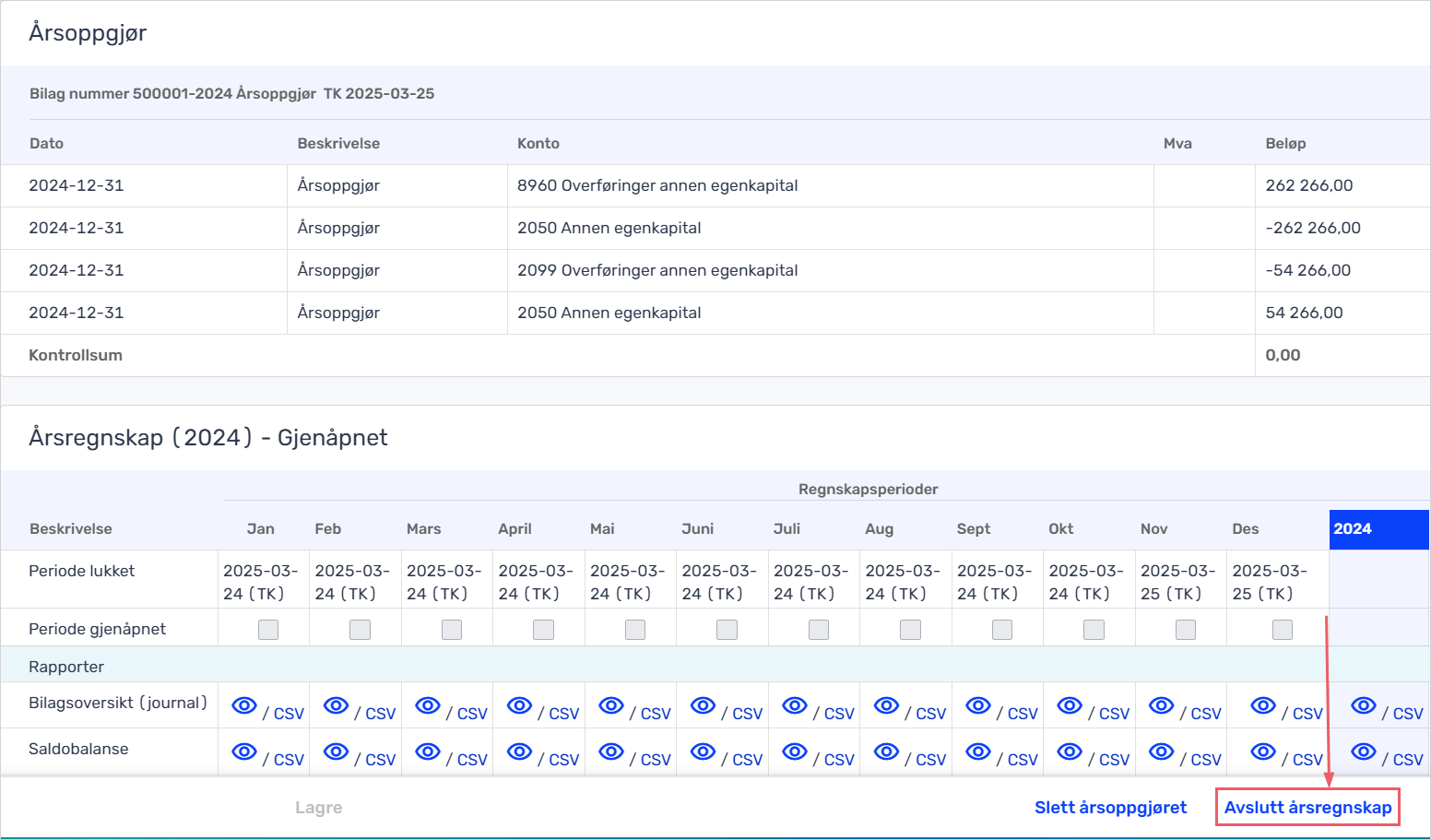View Saldobalanse report for April

point(520,751)
